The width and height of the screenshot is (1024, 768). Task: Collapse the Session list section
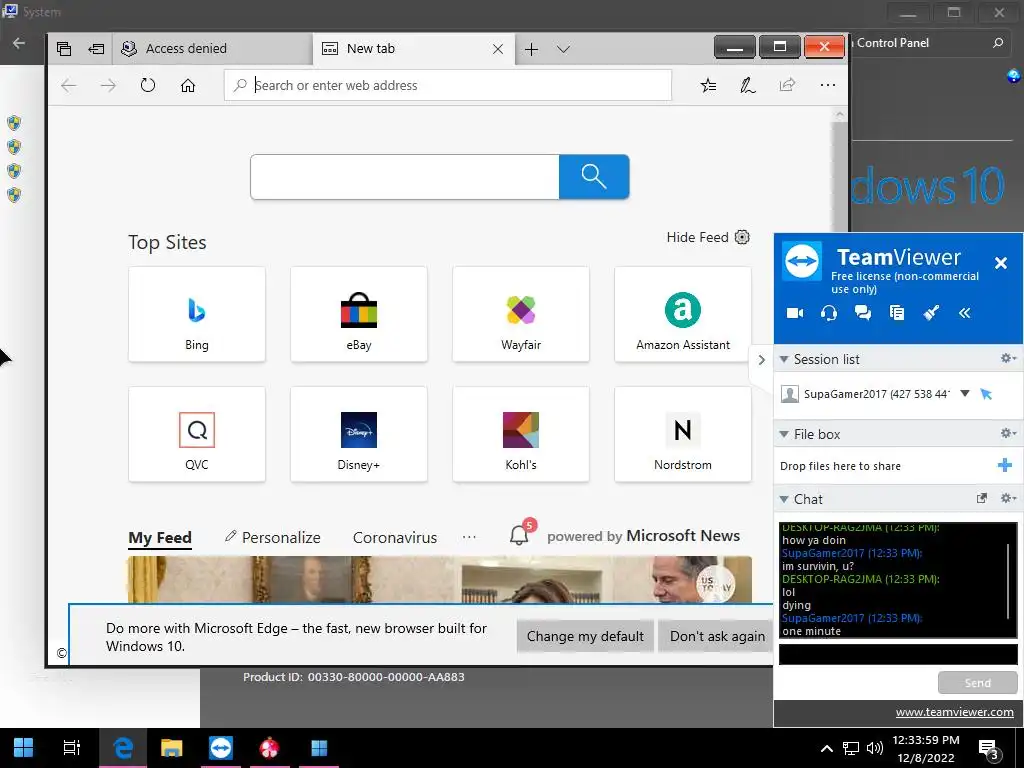click(x=784, y=359)
